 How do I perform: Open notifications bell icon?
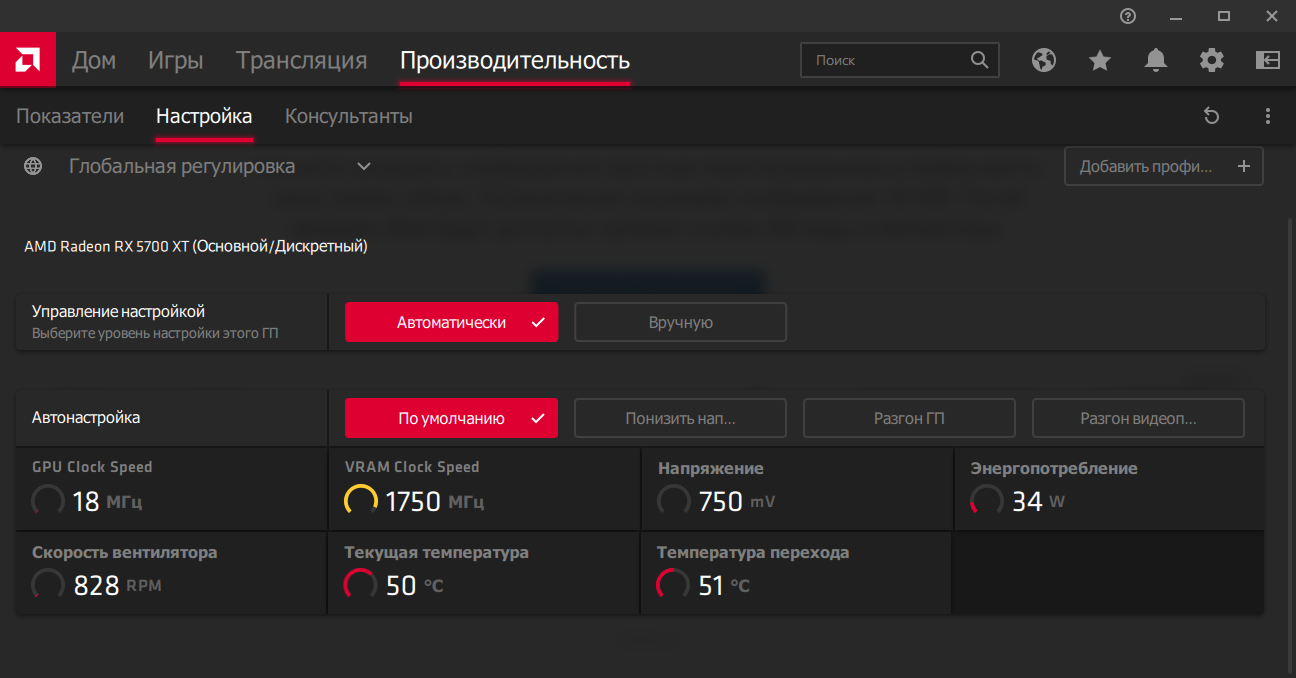point(1156,61)
